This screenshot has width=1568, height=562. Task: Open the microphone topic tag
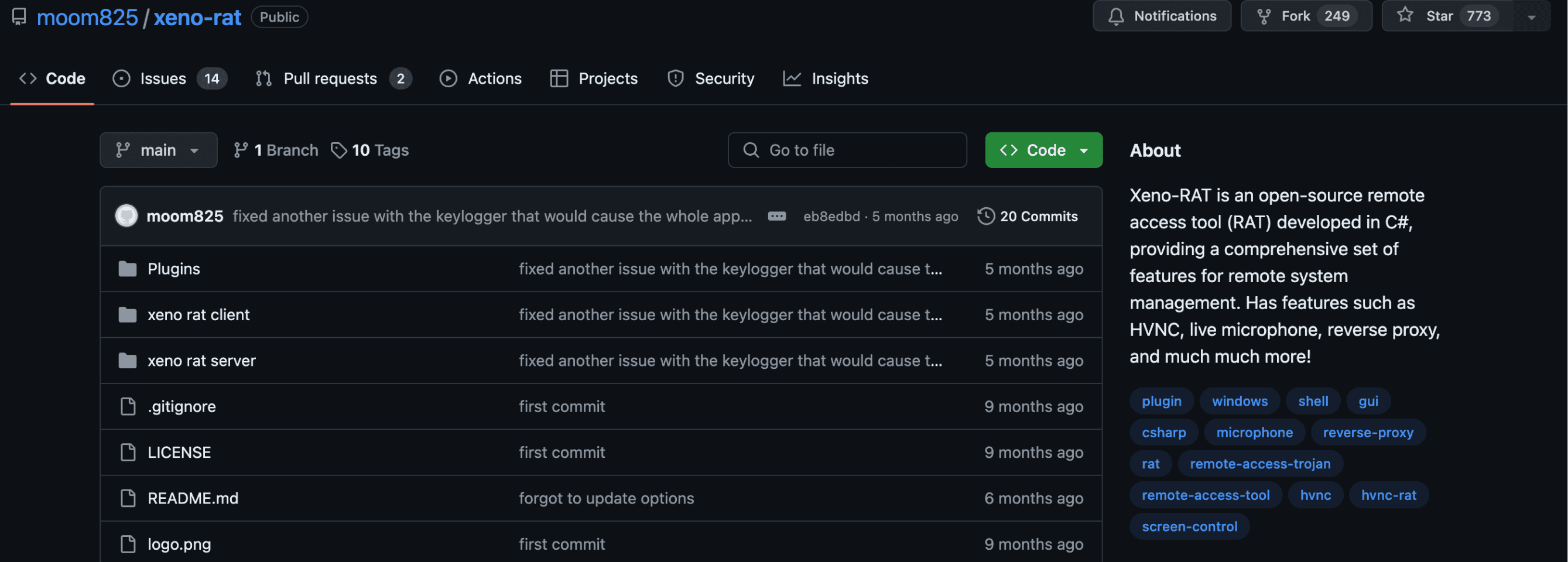pos(1254,432)
